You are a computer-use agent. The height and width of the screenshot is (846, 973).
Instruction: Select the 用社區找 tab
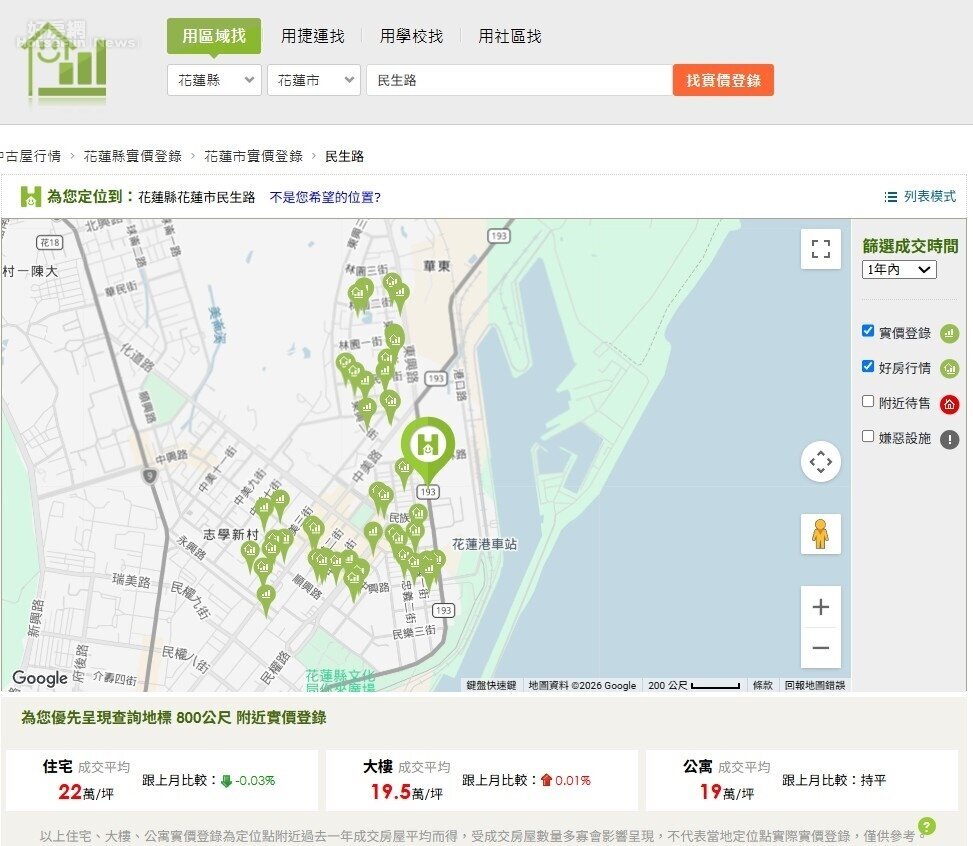click(x=509, y=36)
